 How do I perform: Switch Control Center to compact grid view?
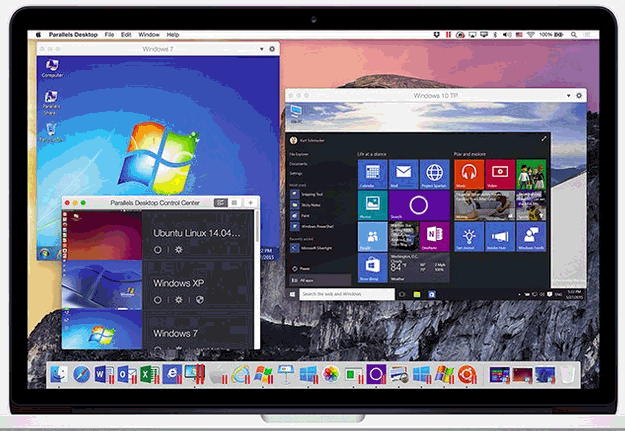[x=234, y=203]
